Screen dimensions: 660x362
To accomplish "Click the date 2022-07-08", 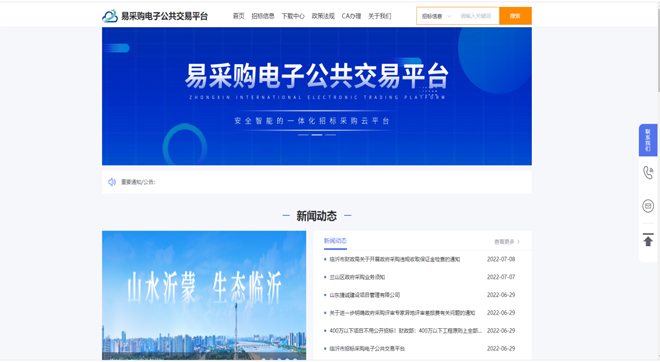I will [501, 259].
